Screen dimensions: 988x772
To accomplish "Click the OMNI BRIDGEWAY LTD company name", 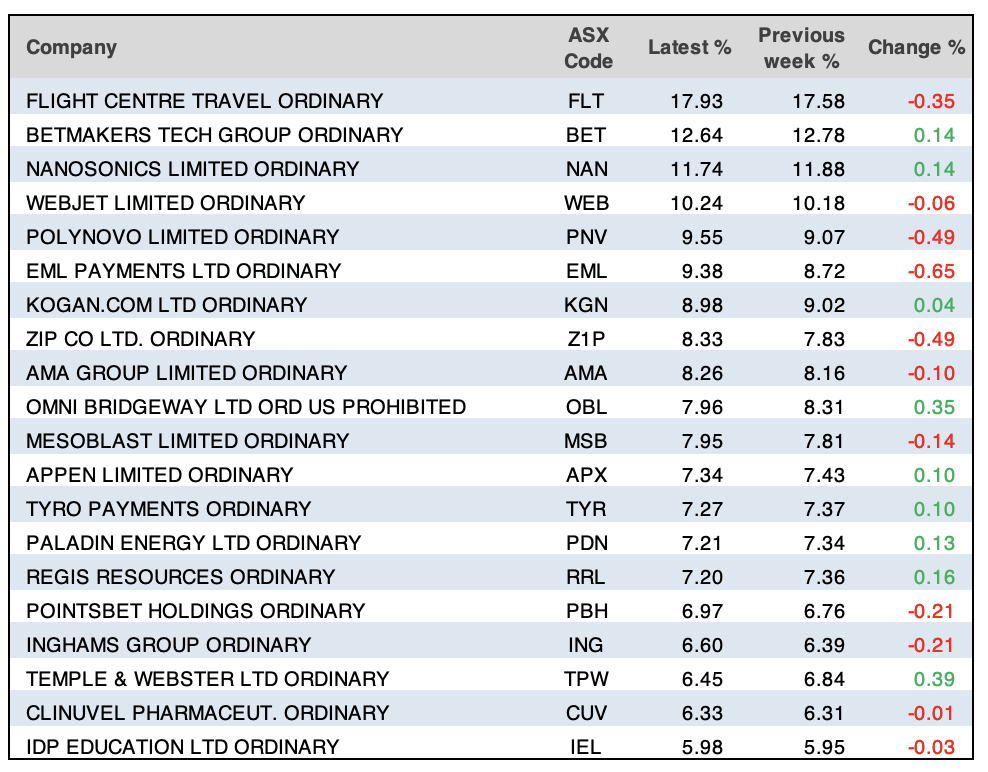I will coord(246,407).
